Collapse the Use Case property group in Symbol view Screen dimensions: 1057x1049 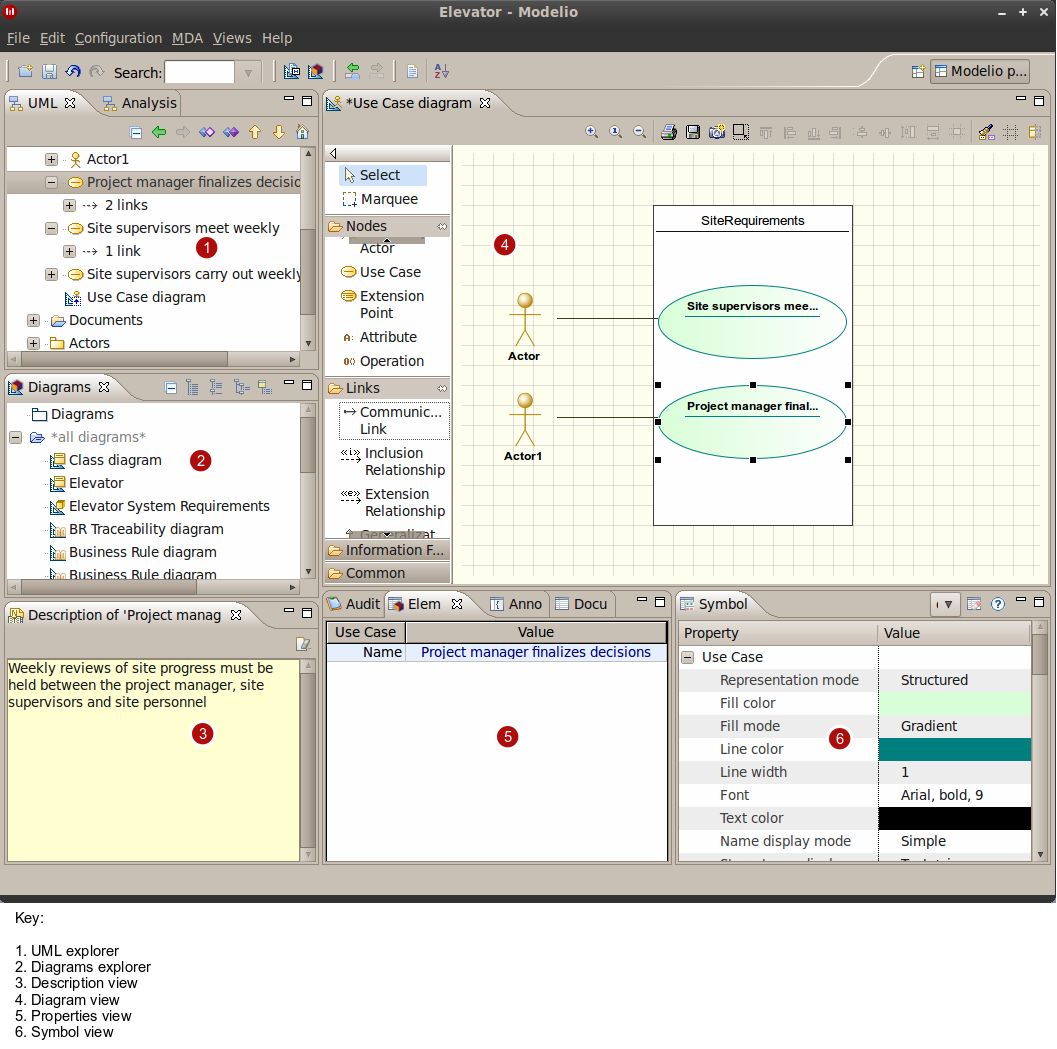point(688,657)
